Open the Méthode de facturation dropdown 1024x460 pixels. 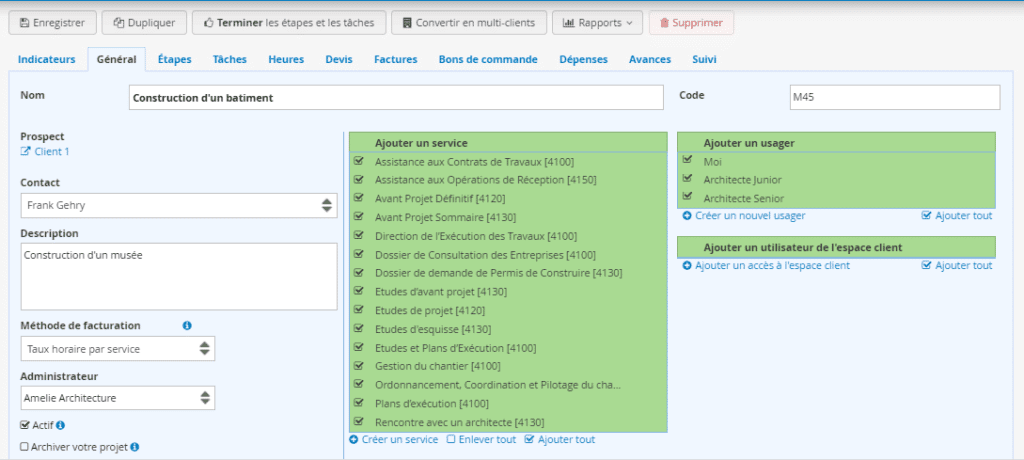[x=118, y=349]
